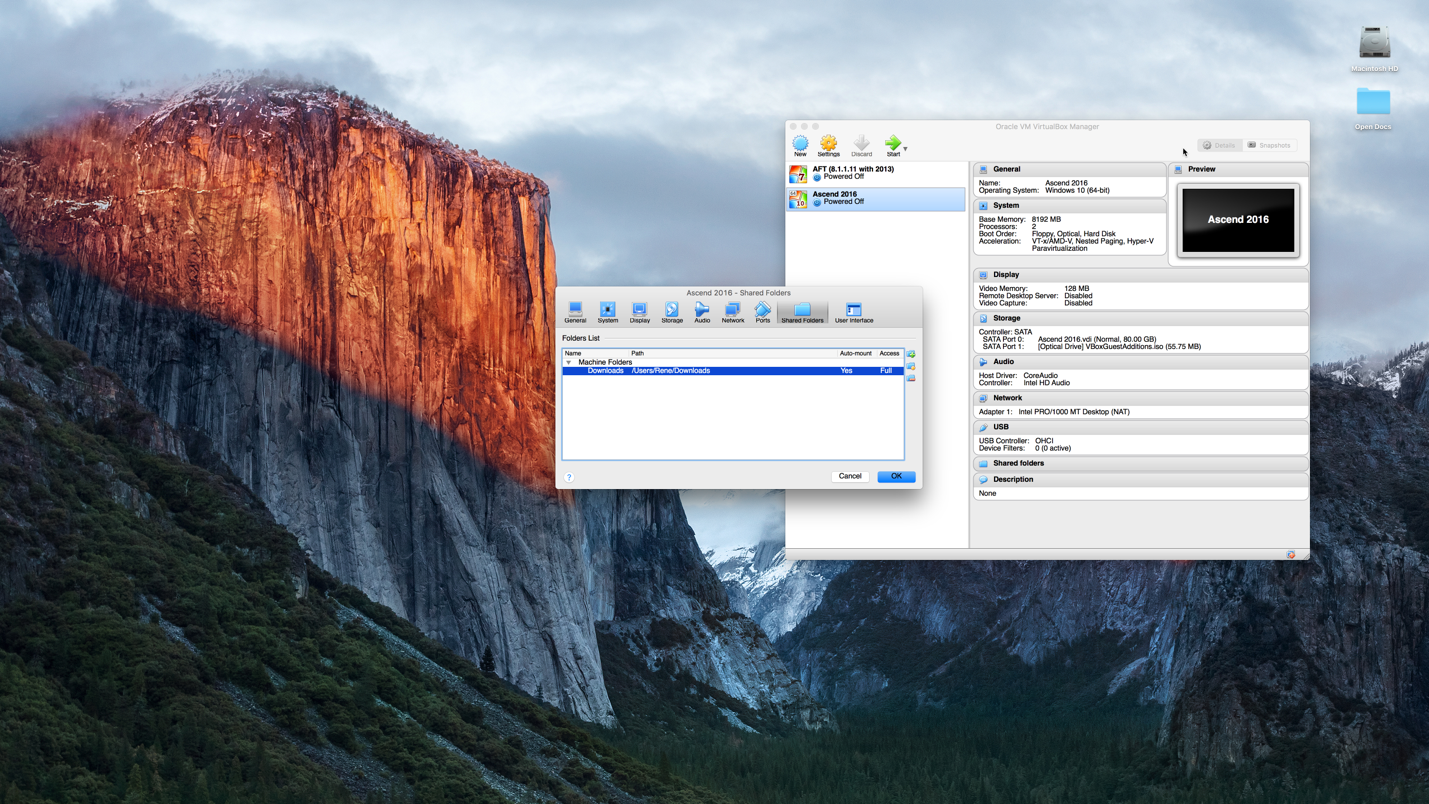Click the USB section header in details
This screenshot has height=804, width=1429.
pos(1141,427)
